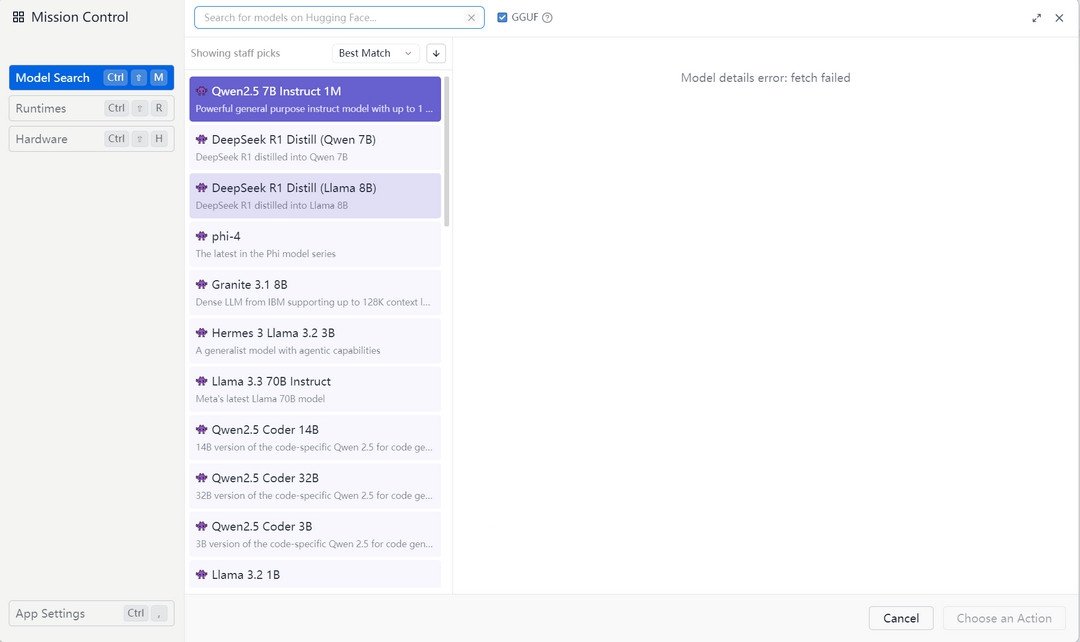Click '14B version of the code-specific' description

tap(314, 447)
